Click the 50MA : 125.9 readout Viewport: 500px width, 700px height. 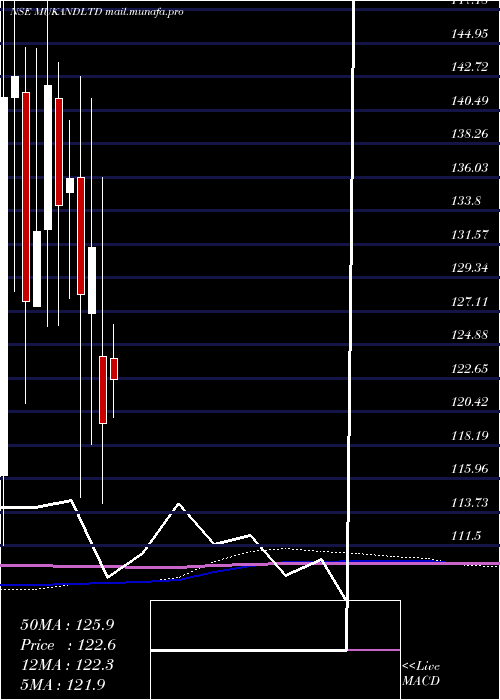tap(68, 625)
